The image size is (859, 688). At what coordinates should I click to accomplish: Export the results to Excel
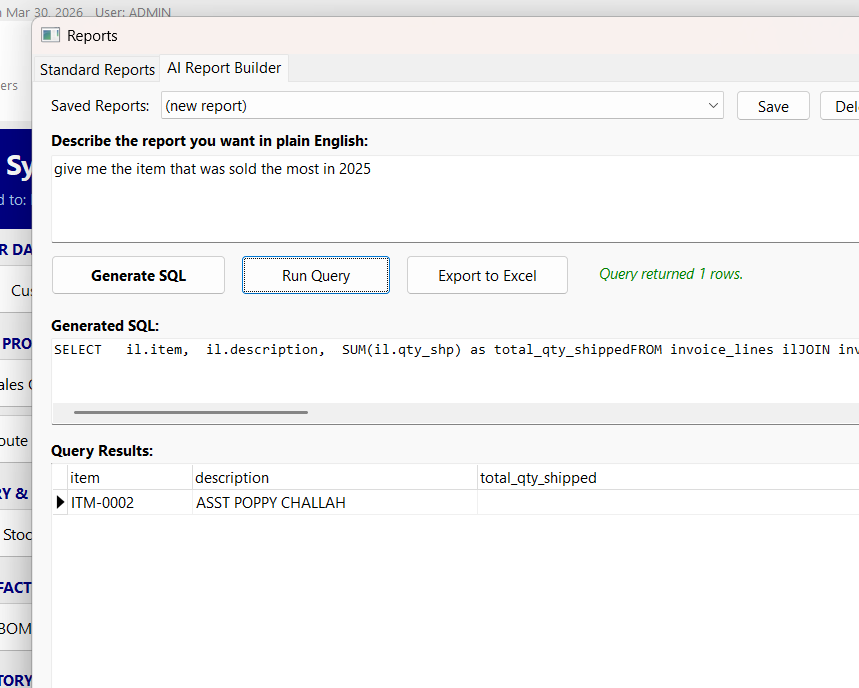487,274
